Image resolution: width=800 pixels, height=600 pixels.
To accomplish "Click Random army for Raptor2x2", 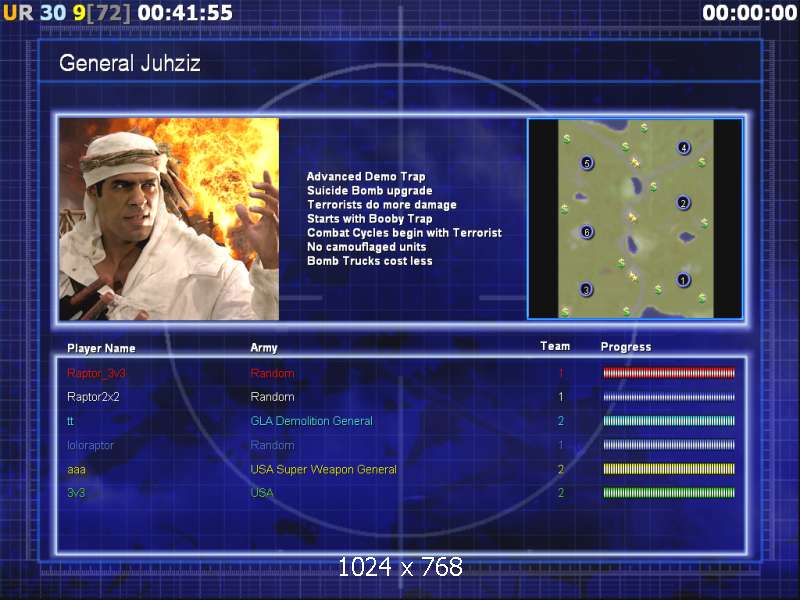I will 272,397.
